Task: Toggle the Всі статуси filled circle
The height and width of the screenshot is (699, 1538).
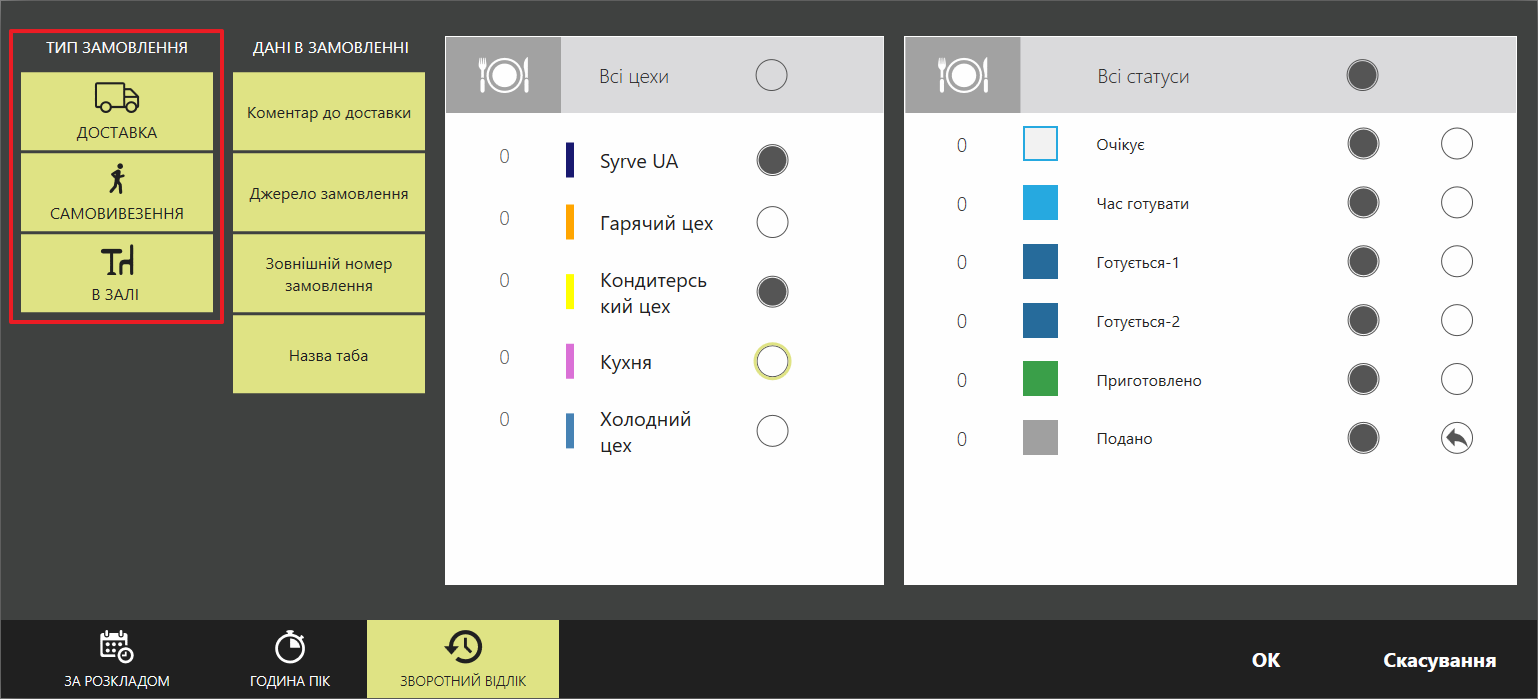Action: [1362, 75]
